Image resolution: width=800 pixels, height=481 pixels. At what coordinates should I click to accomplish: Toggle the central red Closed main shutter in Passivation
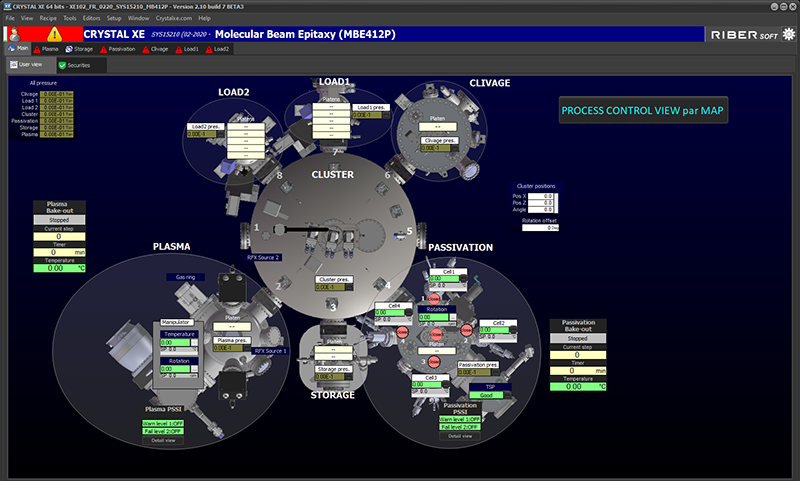(436, 334)
